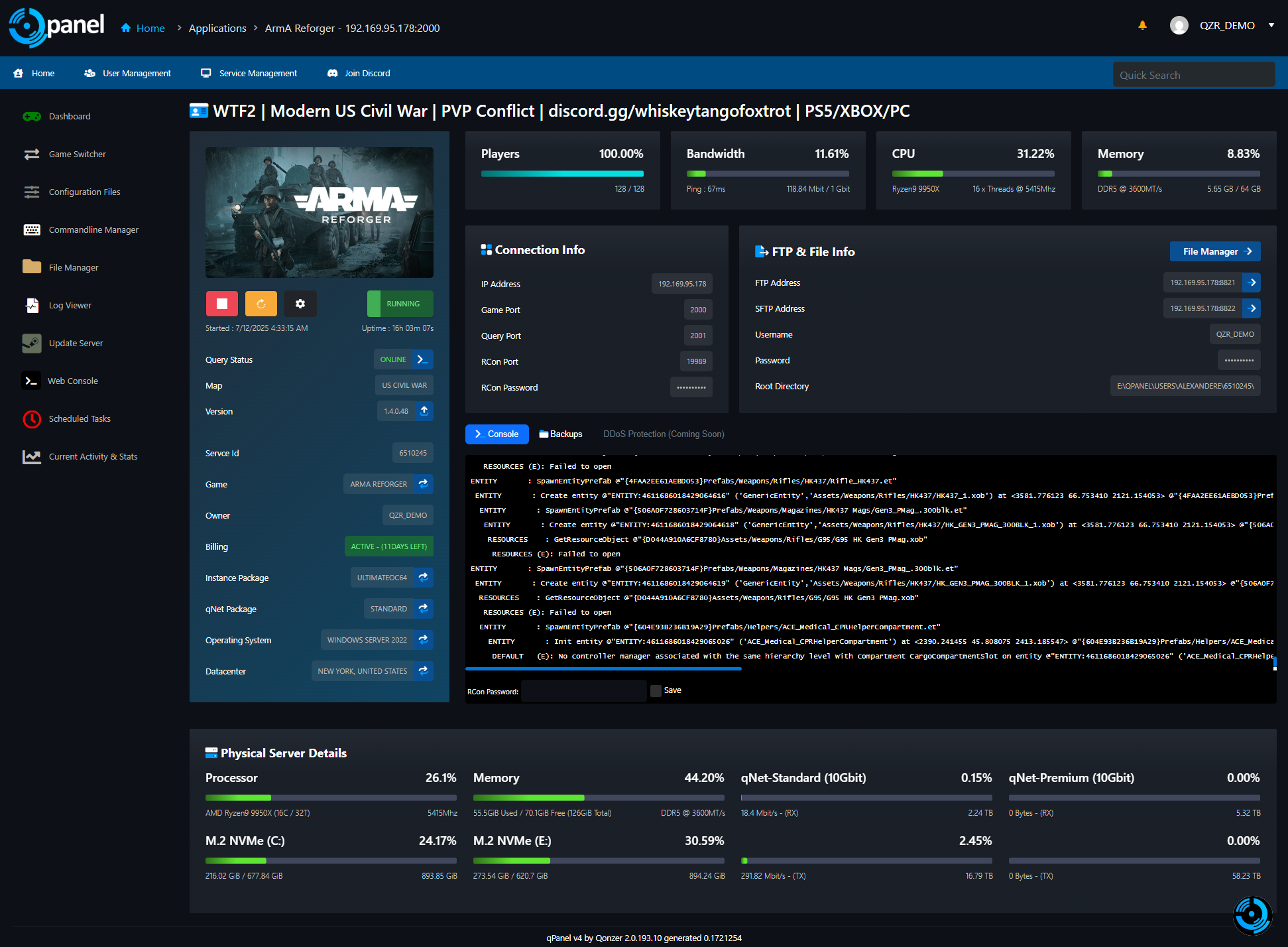Stop the server with red stop button

[x=222, y=304]
